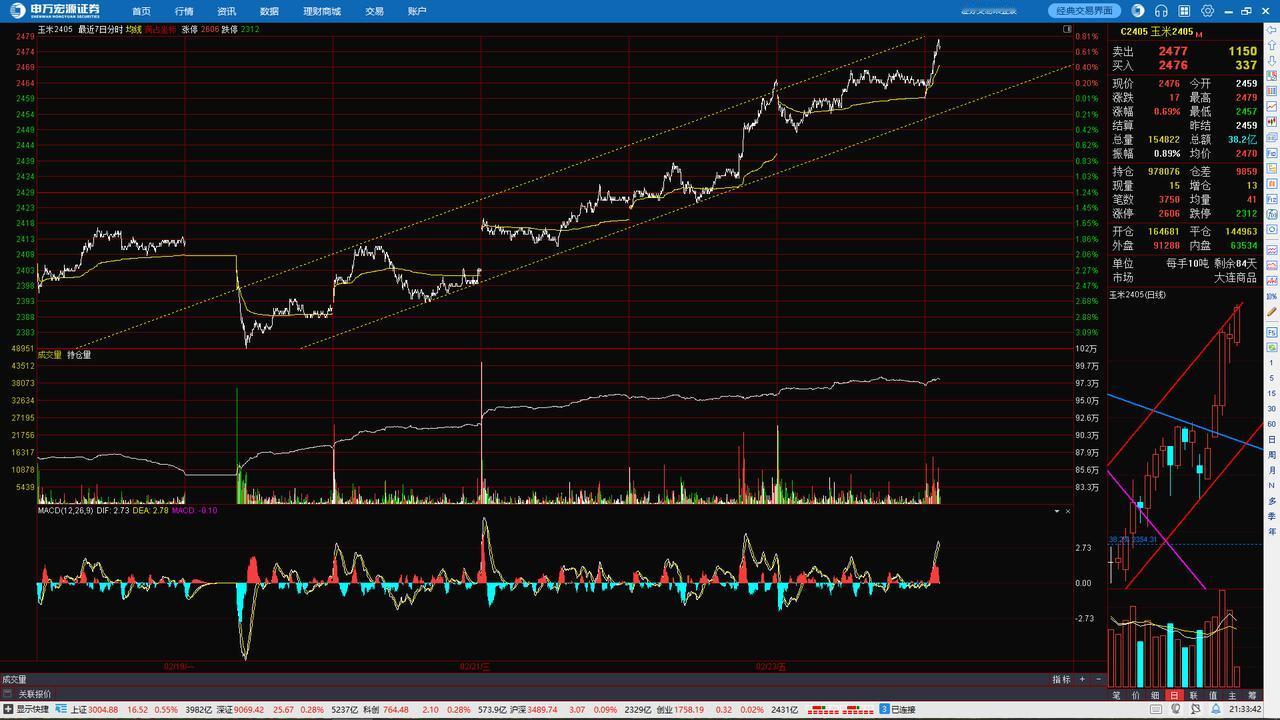Open the 理财商城 menu
This screenshot has width=1280, height=720.
pos(322,11)
